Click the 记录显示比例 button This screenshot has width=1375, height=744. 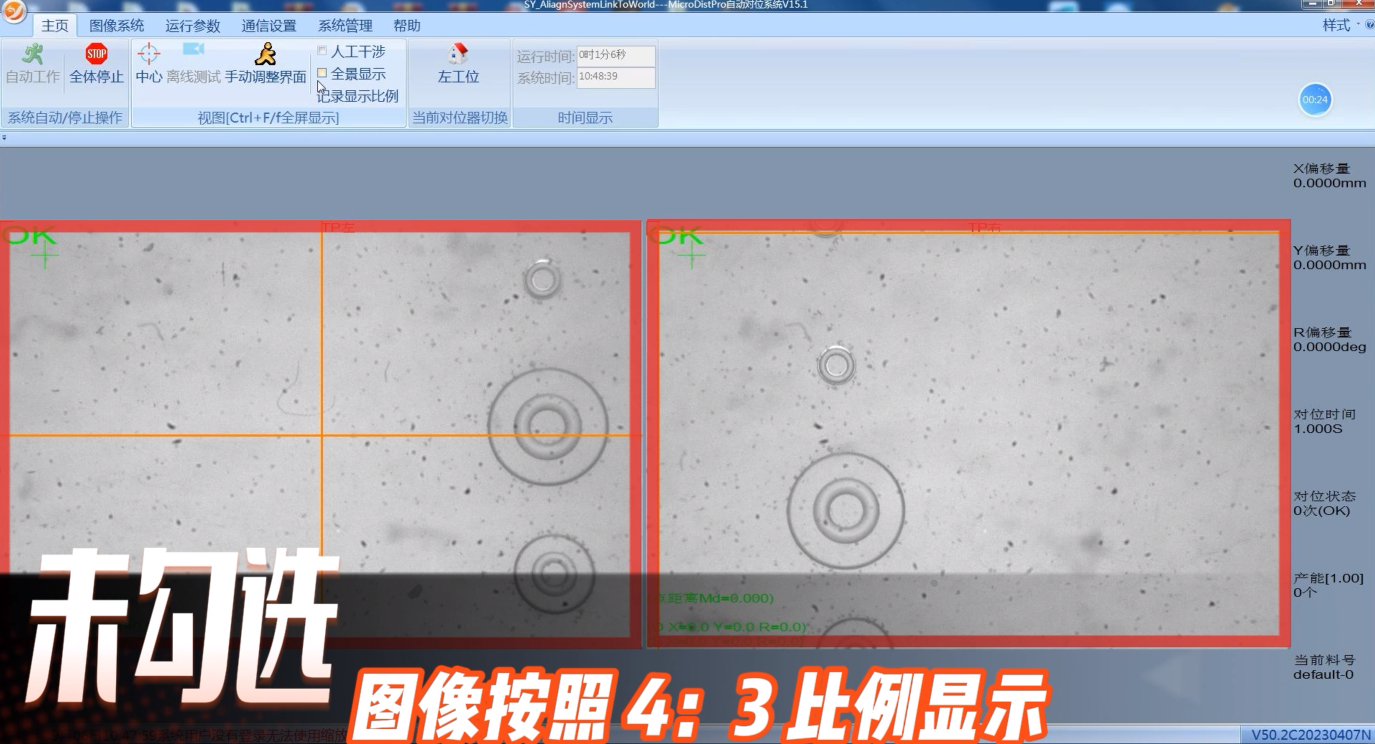[x=358, y=96]
